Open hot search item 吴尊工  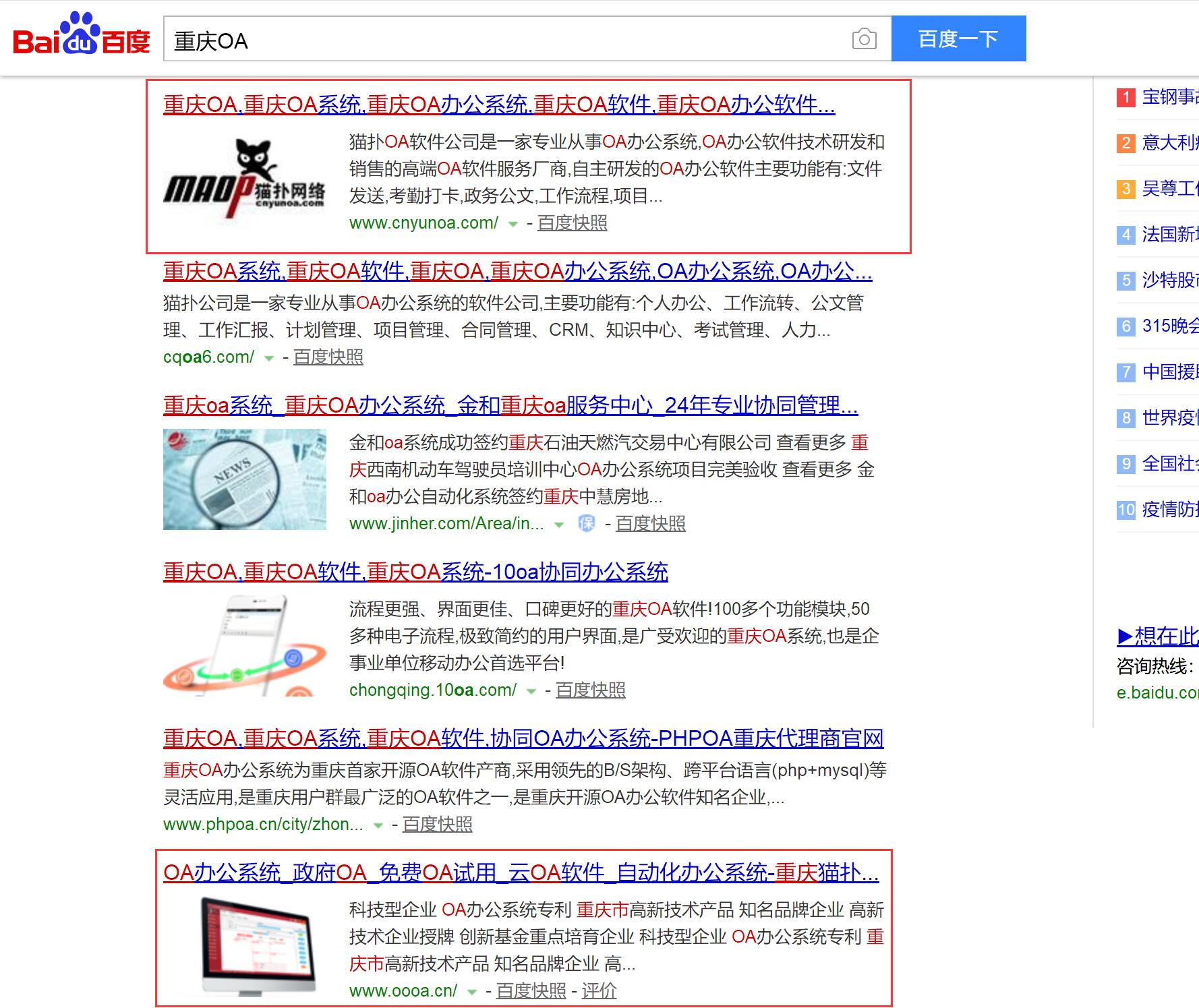coord(1170,189)
